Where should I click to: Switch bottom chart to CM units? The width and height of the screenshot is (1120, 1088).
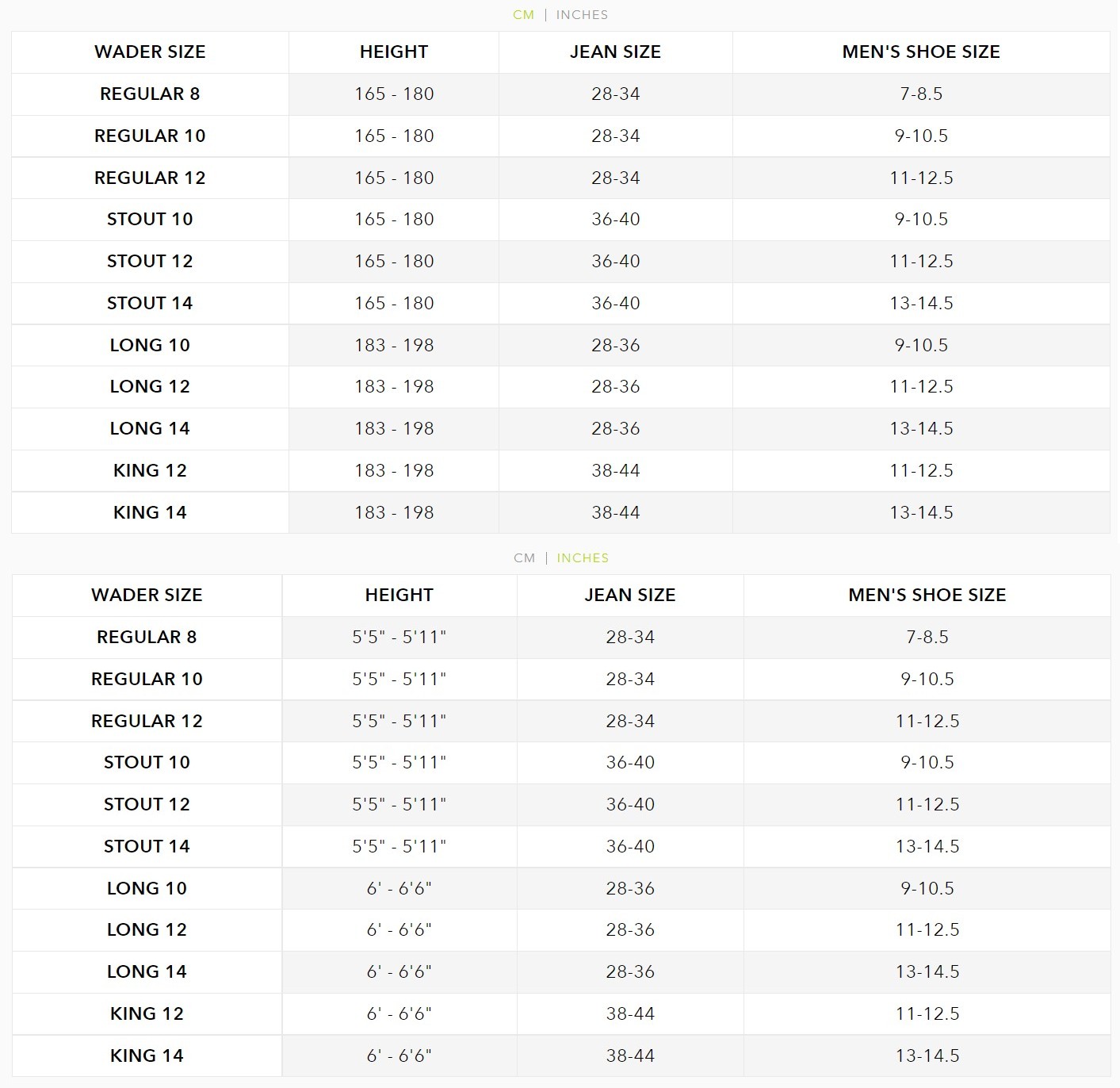(525, 558)
